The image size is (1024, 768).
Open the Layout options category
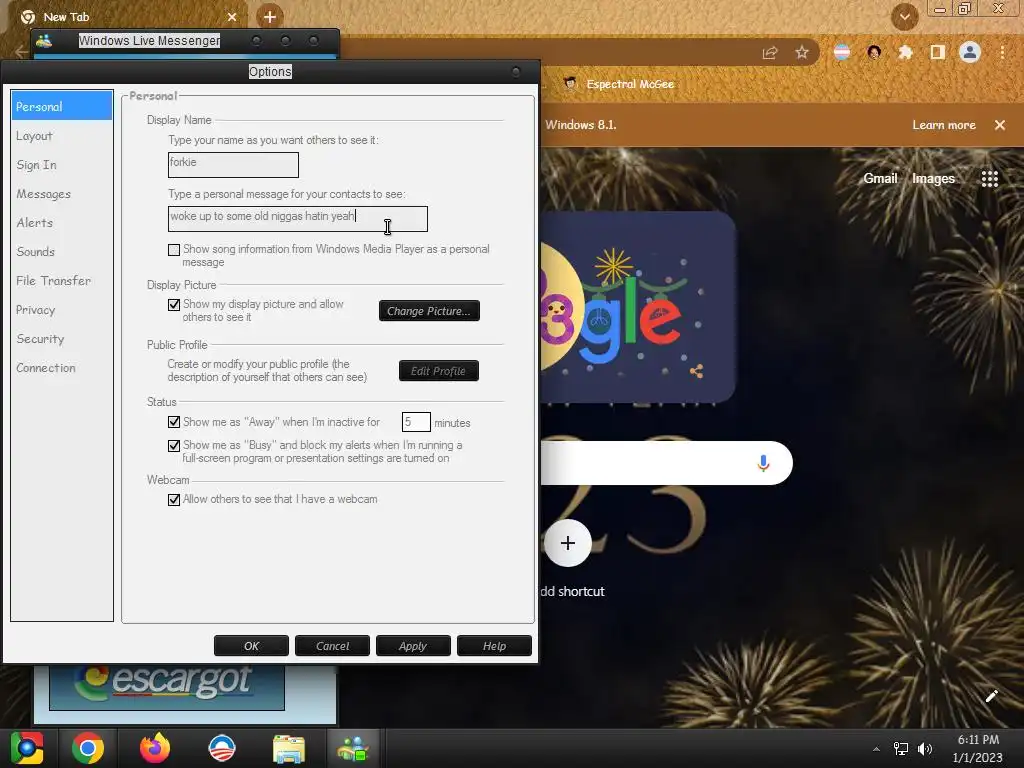(35, 136)
